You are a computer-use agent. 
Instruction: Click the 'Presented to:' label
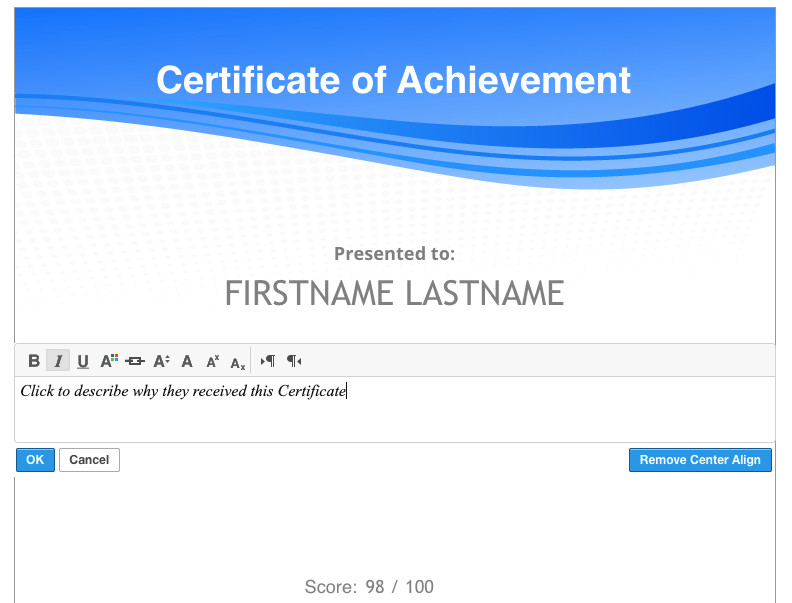tap(394, 253)
